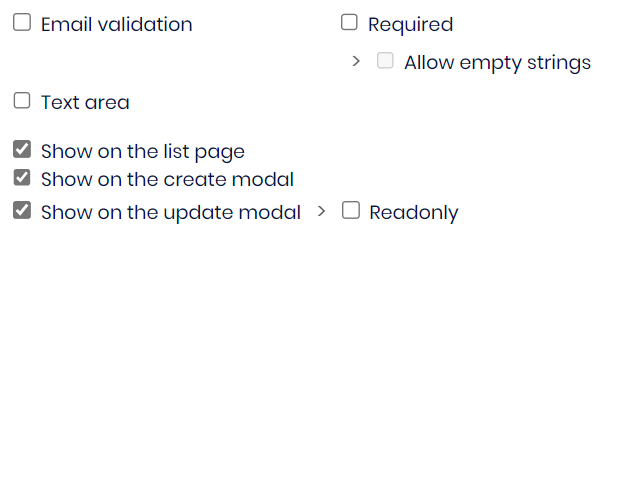The height and width of the screenshot is (493, 631).
Task: Click the 'Allow empty strings' label text
Action: click(497, 63)
